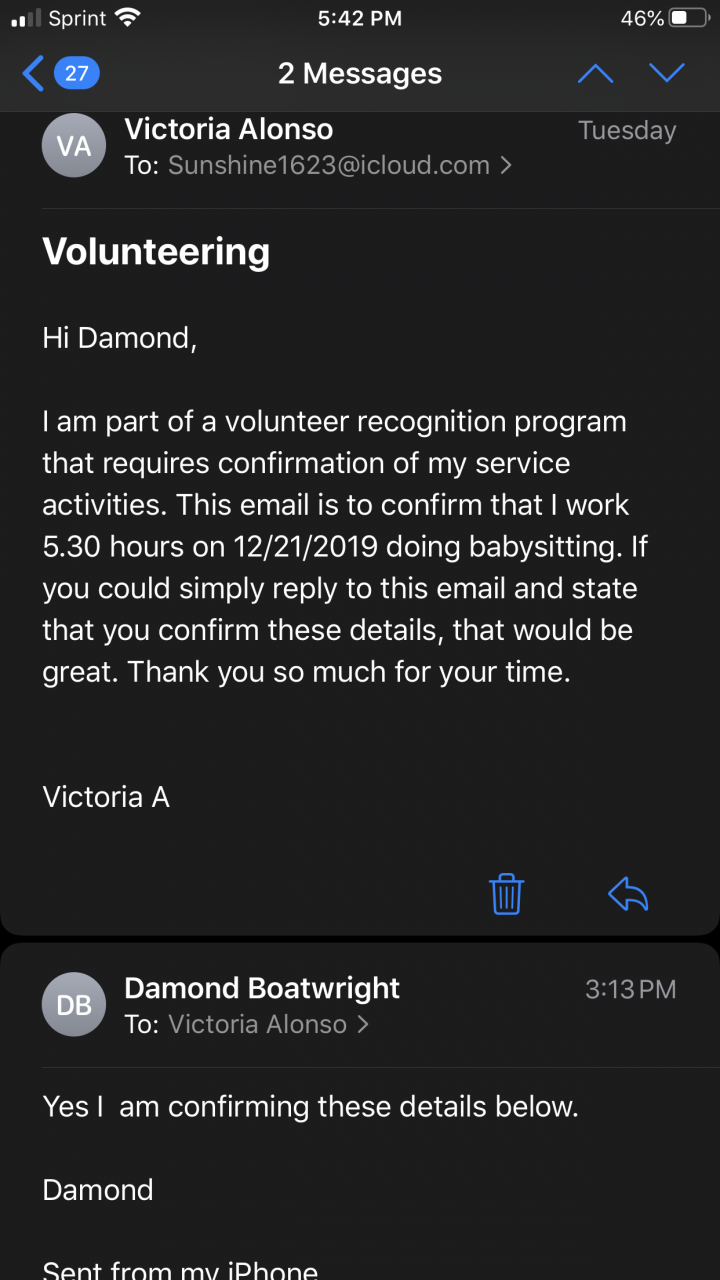720x1280 pixels.
Task: Open Sunshine1623@icloud.com recipient details
Action: click(328, 165)
